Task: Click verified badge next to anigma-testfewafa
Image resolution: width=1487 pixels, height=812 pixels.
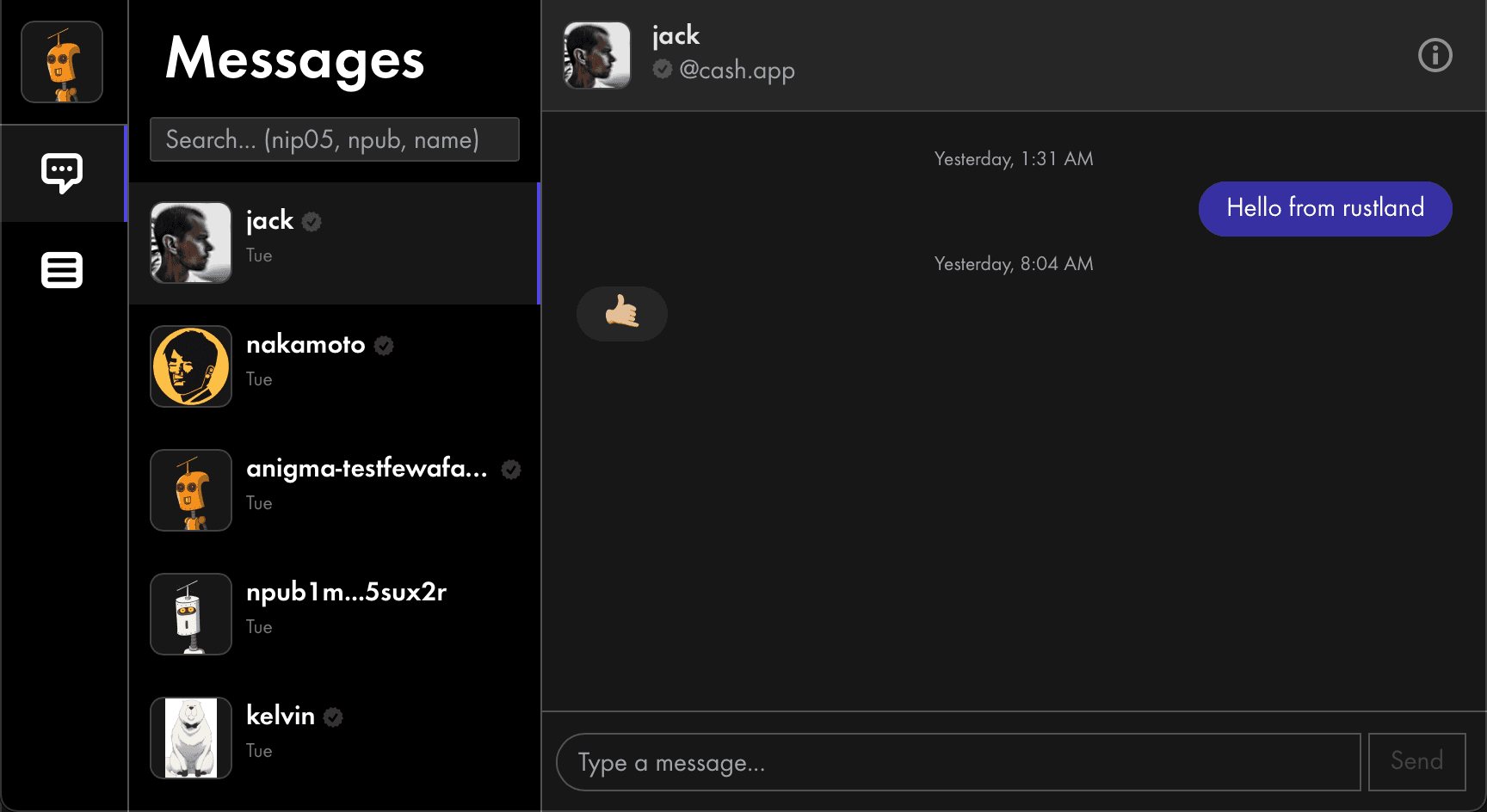Action: (x=511, y=470)
